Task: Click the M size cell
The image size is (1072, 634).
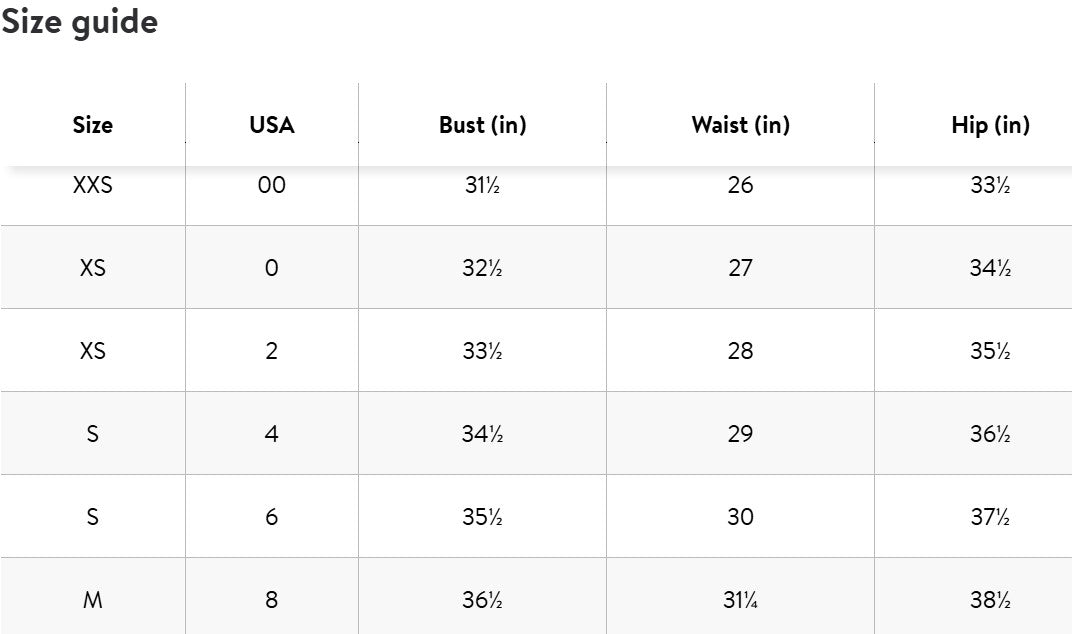Action: (93, 600)
